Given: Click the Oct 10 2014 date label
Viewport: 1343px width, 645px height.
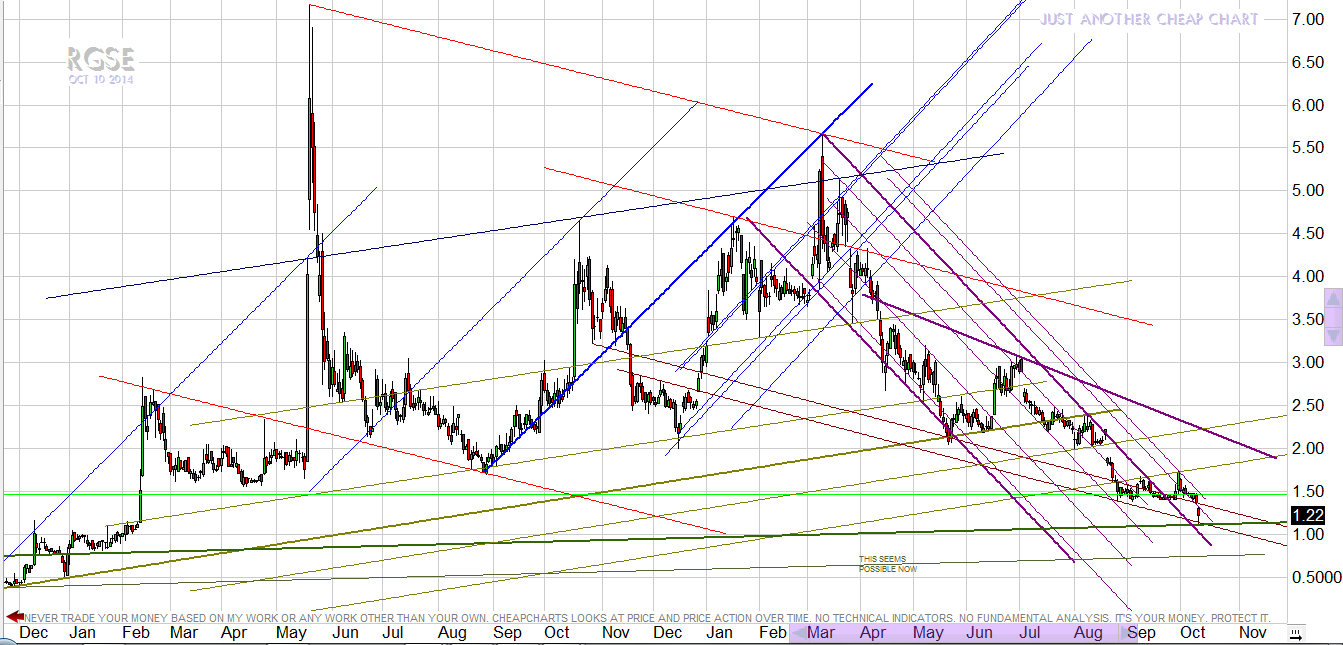Looking at the screenshot, I should [100, 80].
